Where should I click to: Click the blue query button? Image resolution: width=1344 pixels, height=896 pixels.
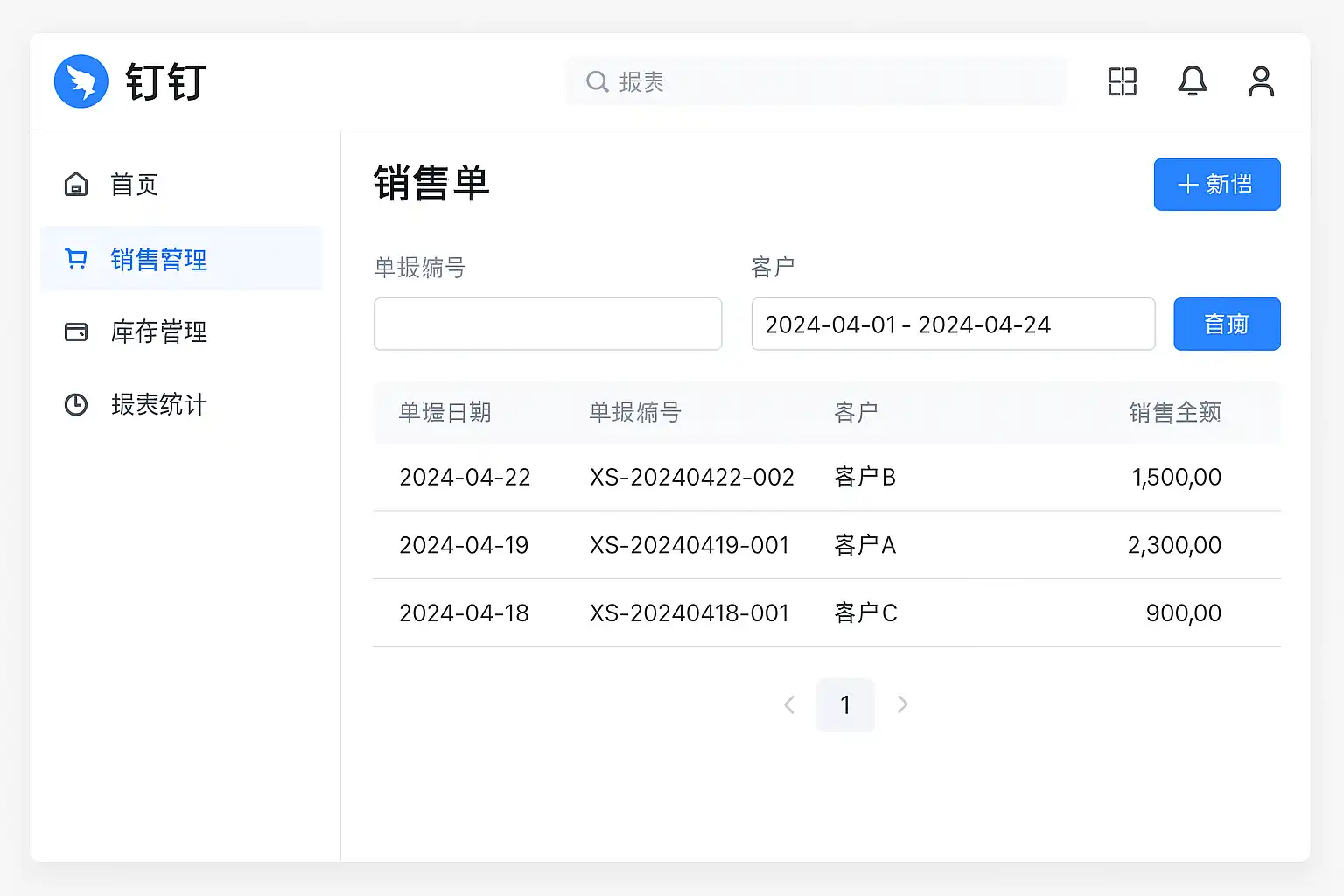coord(1226,325)
